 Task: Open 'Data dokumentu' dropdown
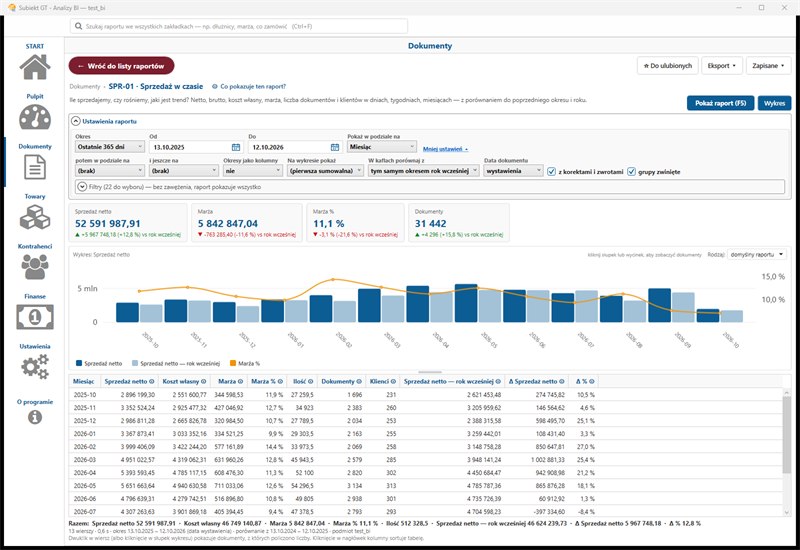point(513,171)
